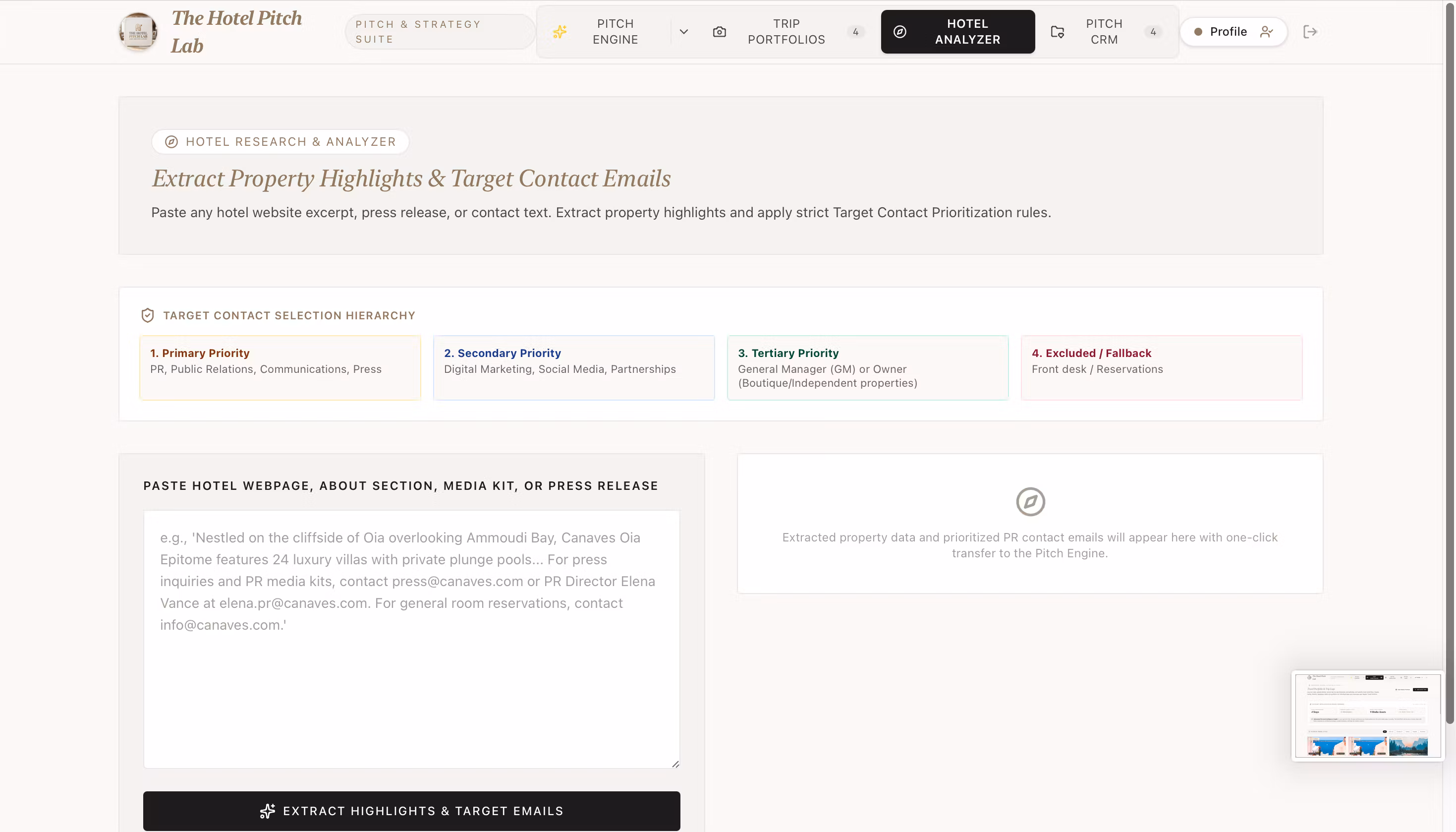This screenshot has width=1456, height=832.
Task: Click the sparkle icon beside Pitch Engine
Action: tap(560, 31)
